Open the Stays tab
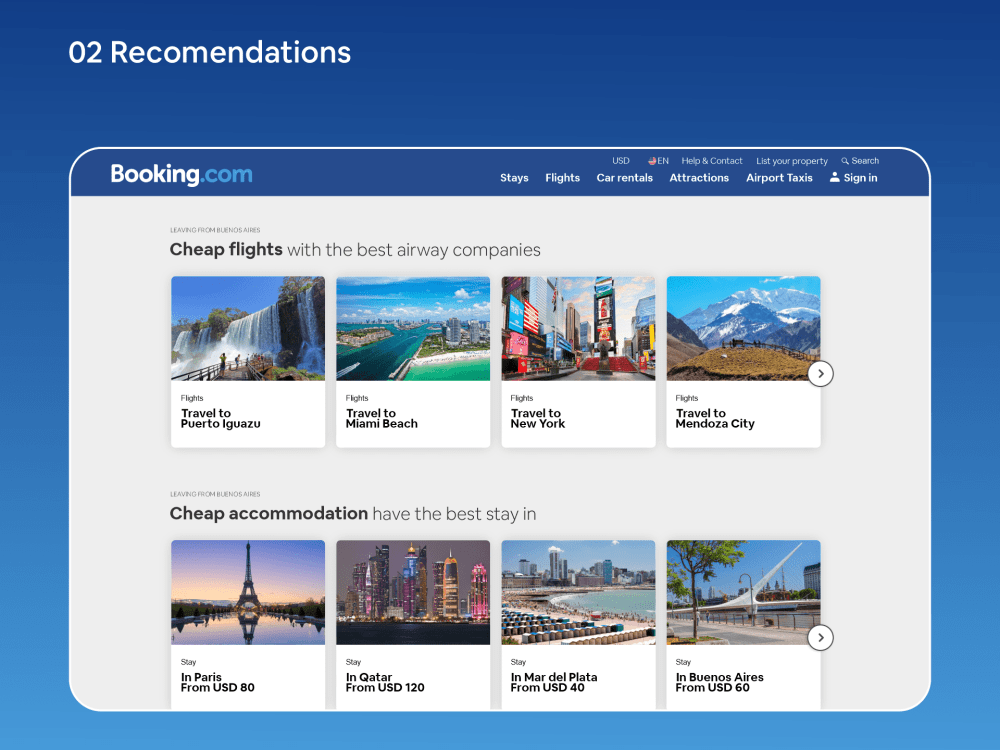The height and width of the screenshot is (750, 1000). point(514,178)
